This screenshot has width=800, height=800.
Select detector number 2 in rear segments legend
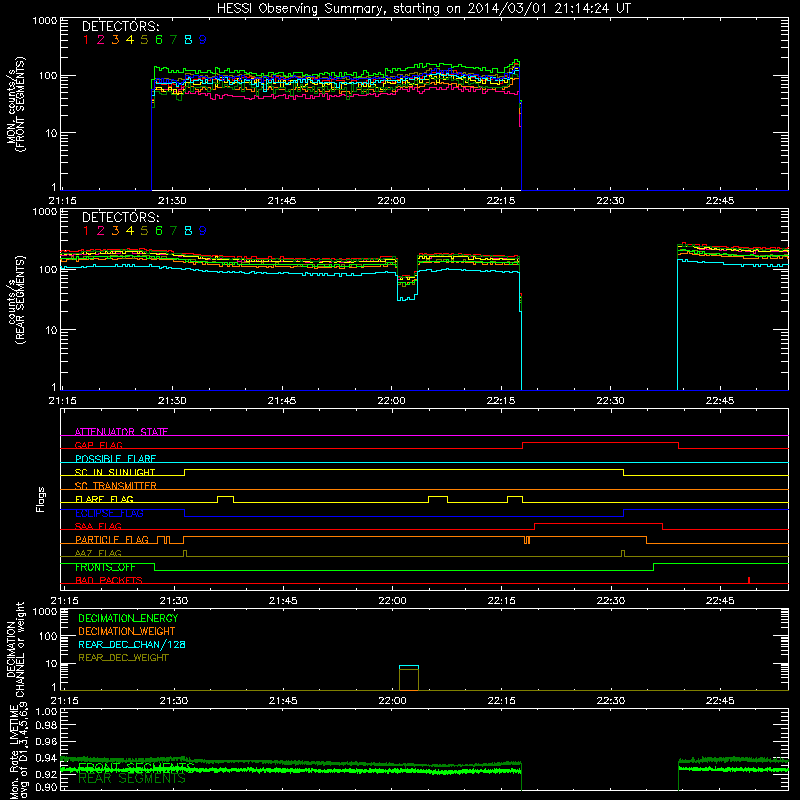(x=101, y=231)
